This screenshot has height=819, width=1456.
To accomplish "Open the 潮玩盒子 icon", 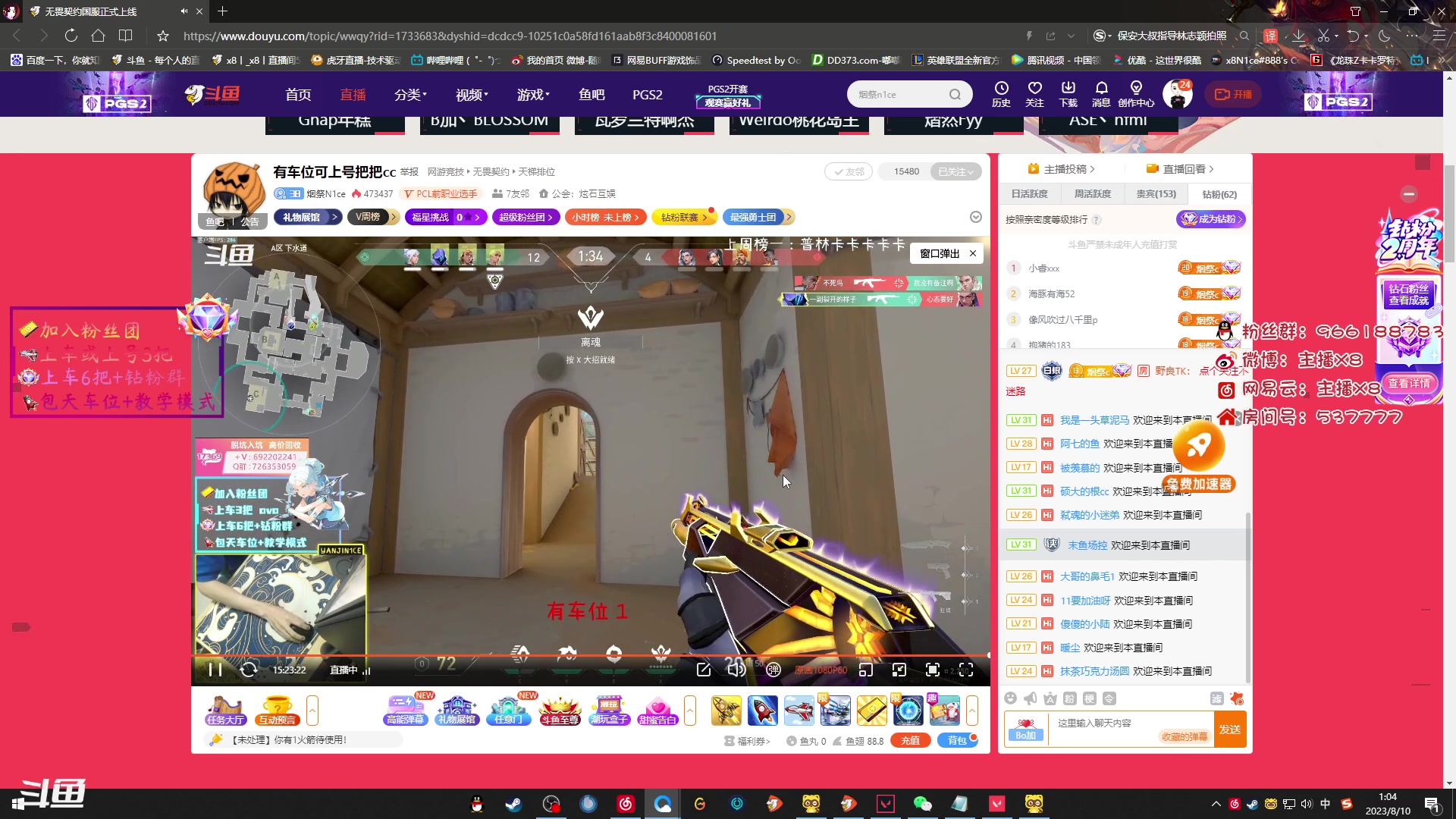I will tap(610, 711).
